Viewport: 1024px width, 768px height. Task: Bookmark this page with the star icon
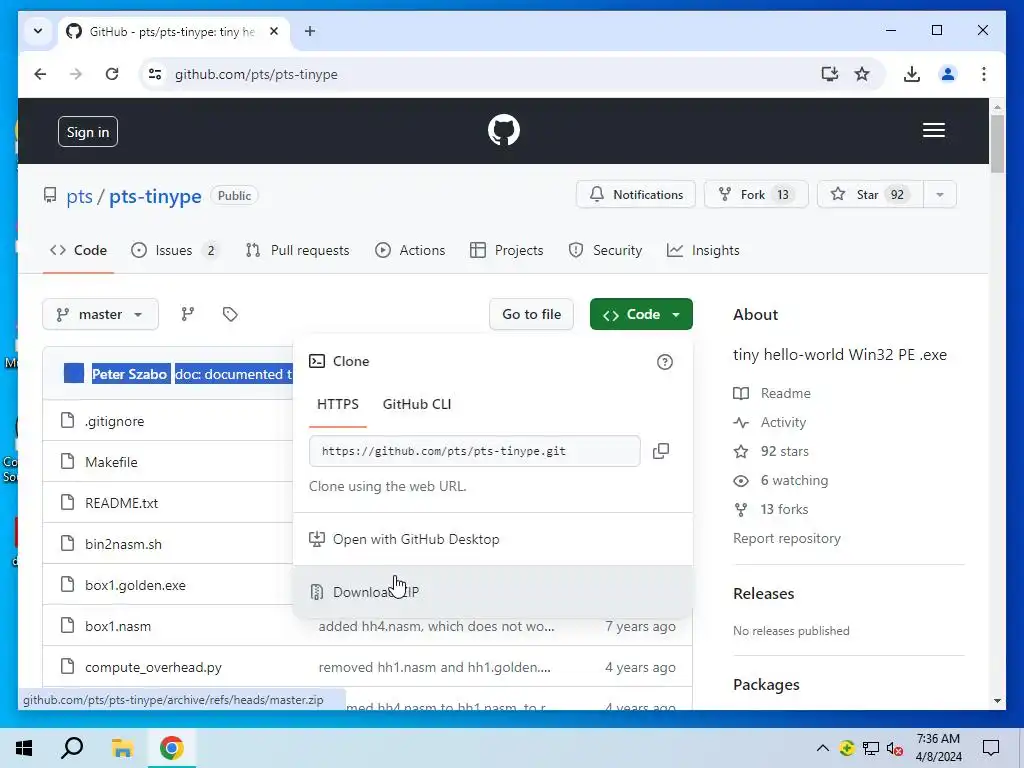[x=862, y=74]
